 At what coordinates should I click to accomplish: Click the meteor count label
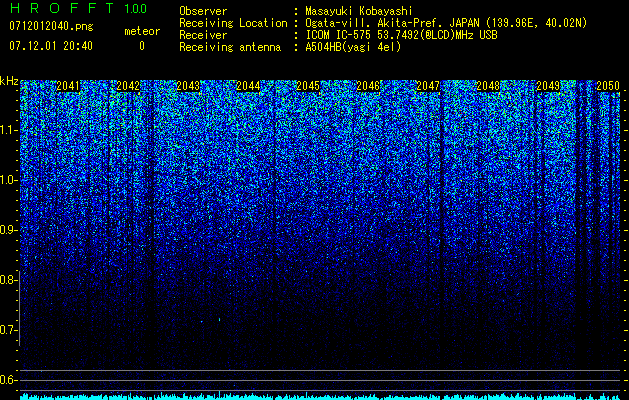[142, 31]
